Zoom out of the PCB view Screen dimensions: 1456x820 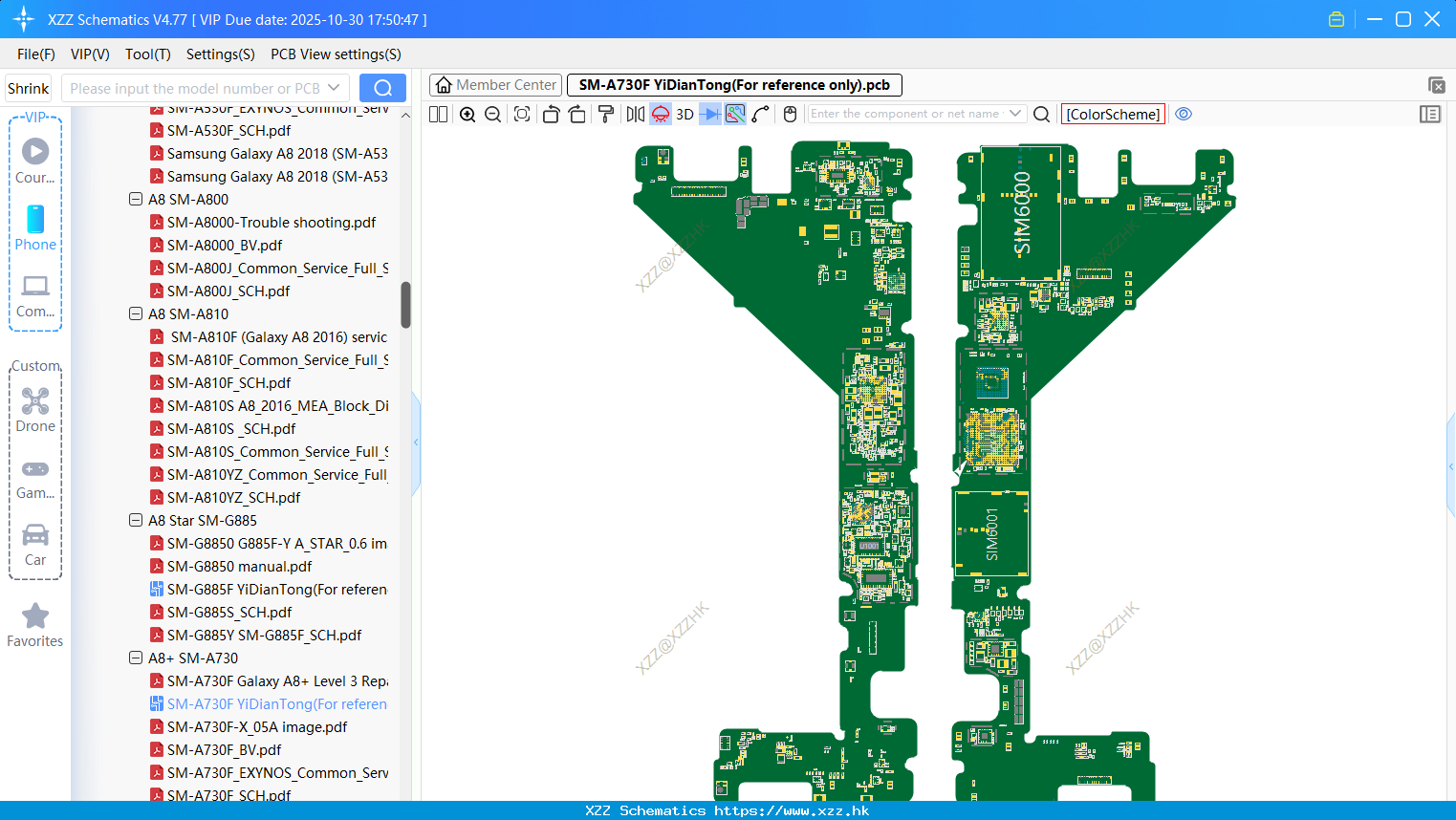point(492,114)
